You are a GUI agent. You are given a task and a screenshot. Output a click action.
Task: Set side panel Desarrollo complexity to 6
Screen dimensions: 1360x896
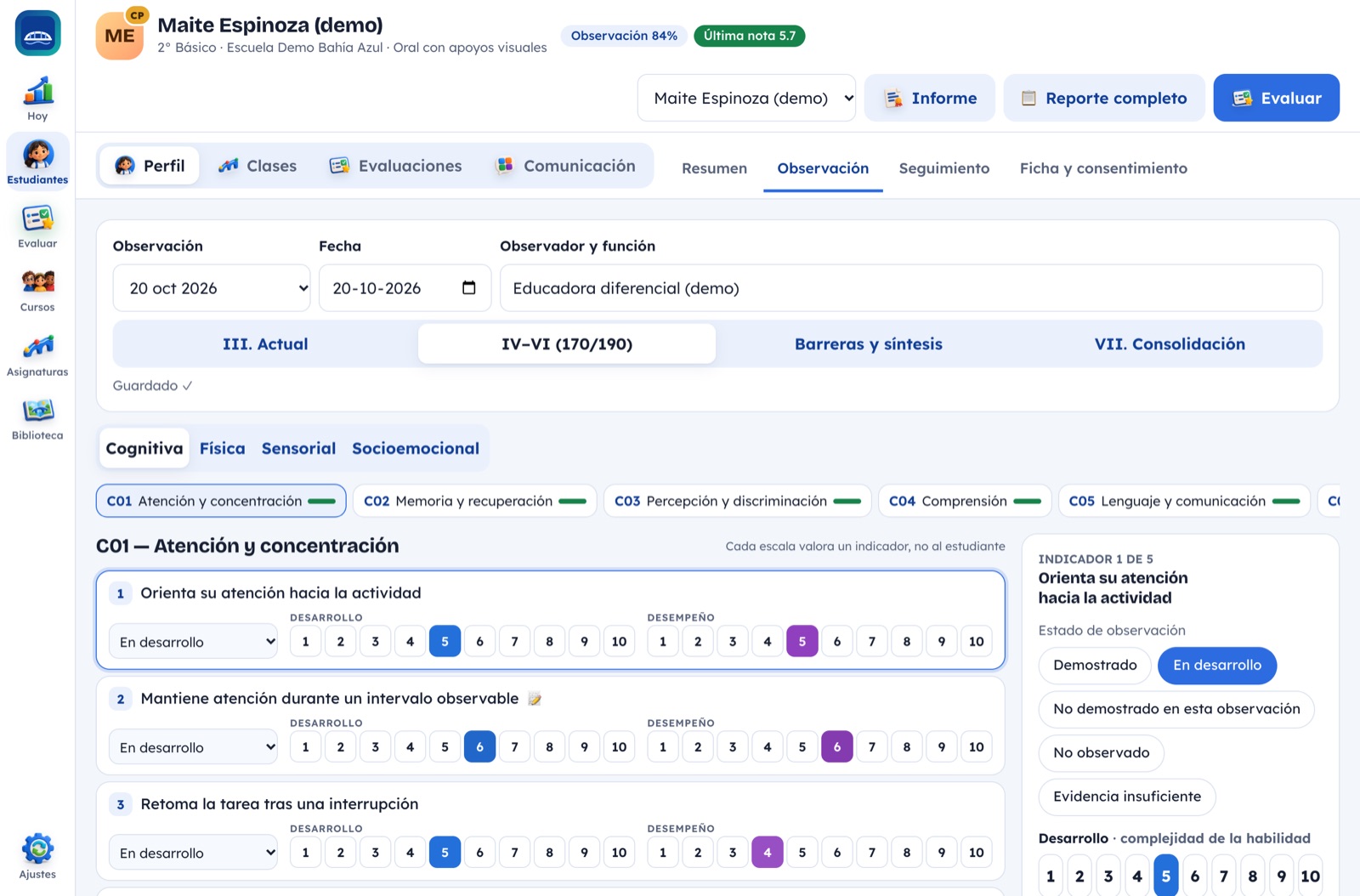(x=1194, y=876)
